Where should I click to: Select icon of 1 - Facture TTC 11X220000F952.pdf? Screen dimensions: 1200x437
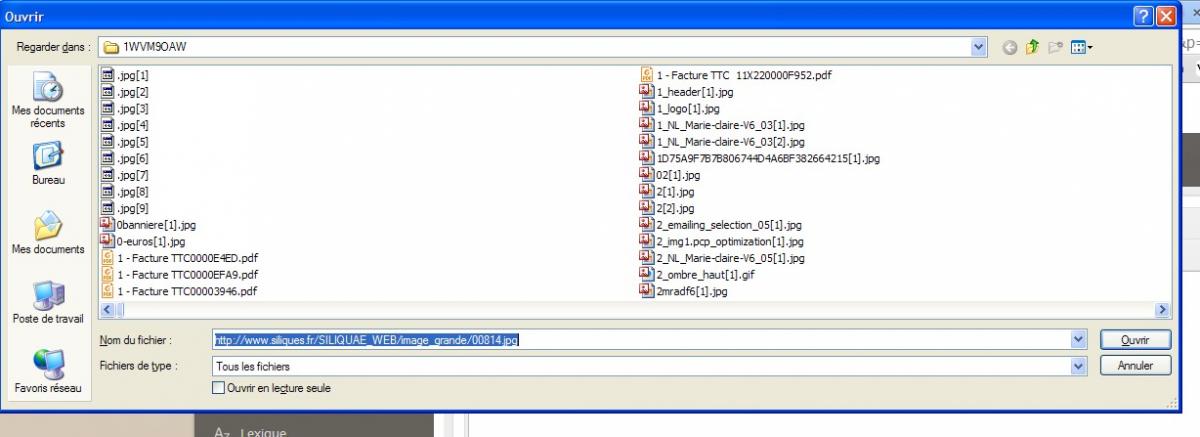(x=647, y=75)
